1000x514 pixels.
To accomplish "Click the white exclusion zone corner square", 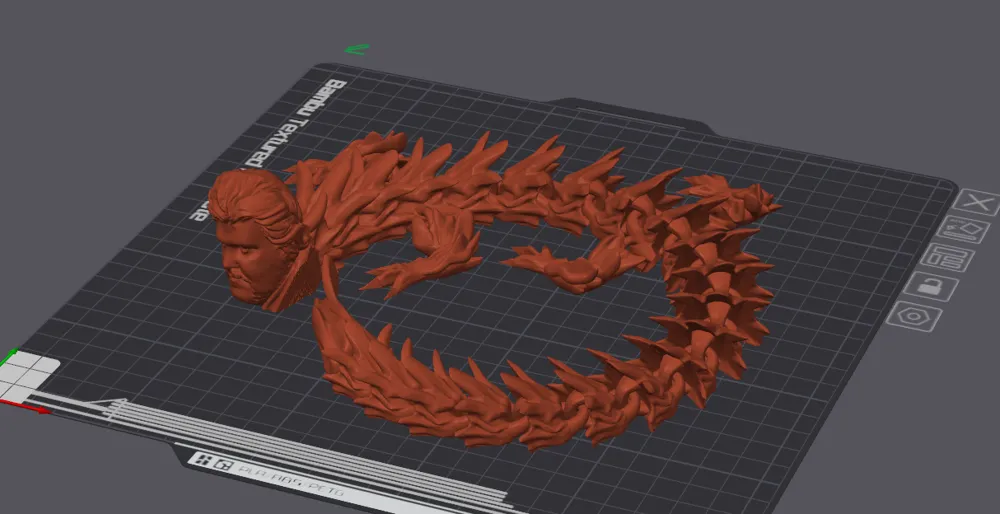I will [29, 374].
